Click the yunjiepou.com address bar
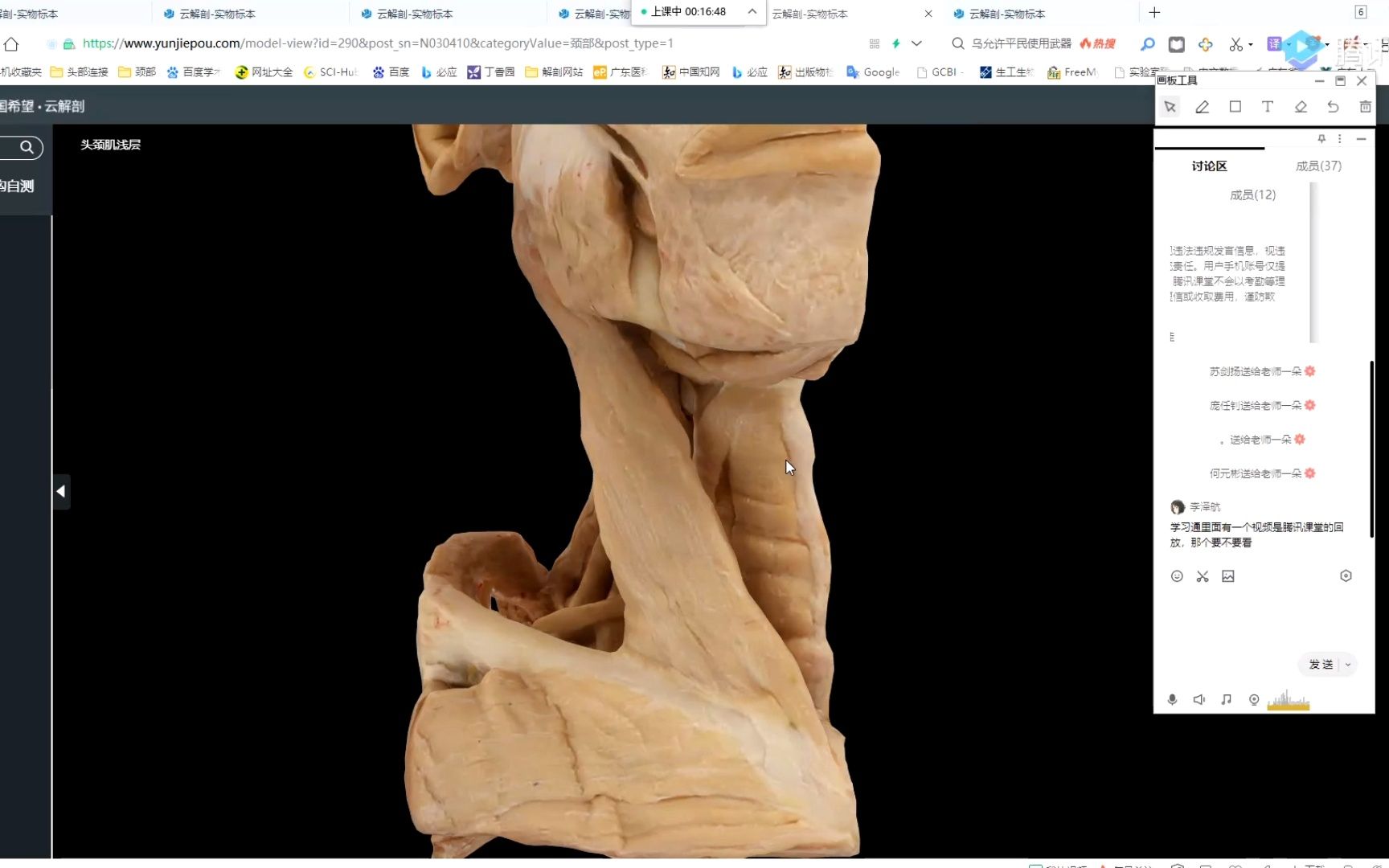 (378, 43)
